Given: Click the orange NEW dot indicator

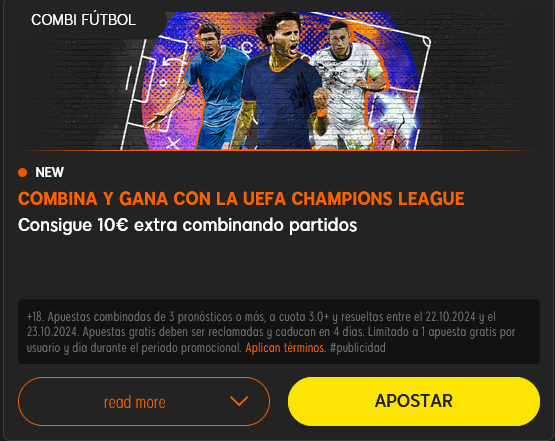Looking at the screenshot, I should (x=23, y=172).
